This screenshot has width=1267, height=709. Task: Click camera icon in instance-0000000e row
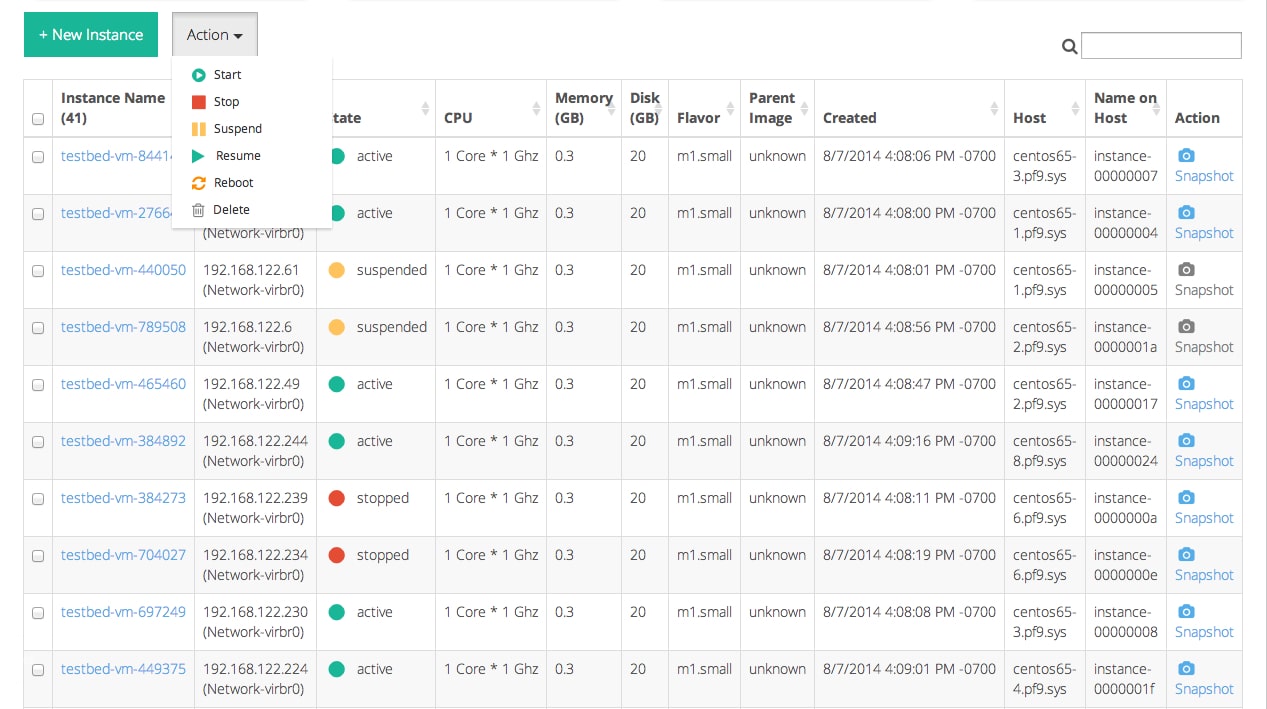(x=1186, y=555)
